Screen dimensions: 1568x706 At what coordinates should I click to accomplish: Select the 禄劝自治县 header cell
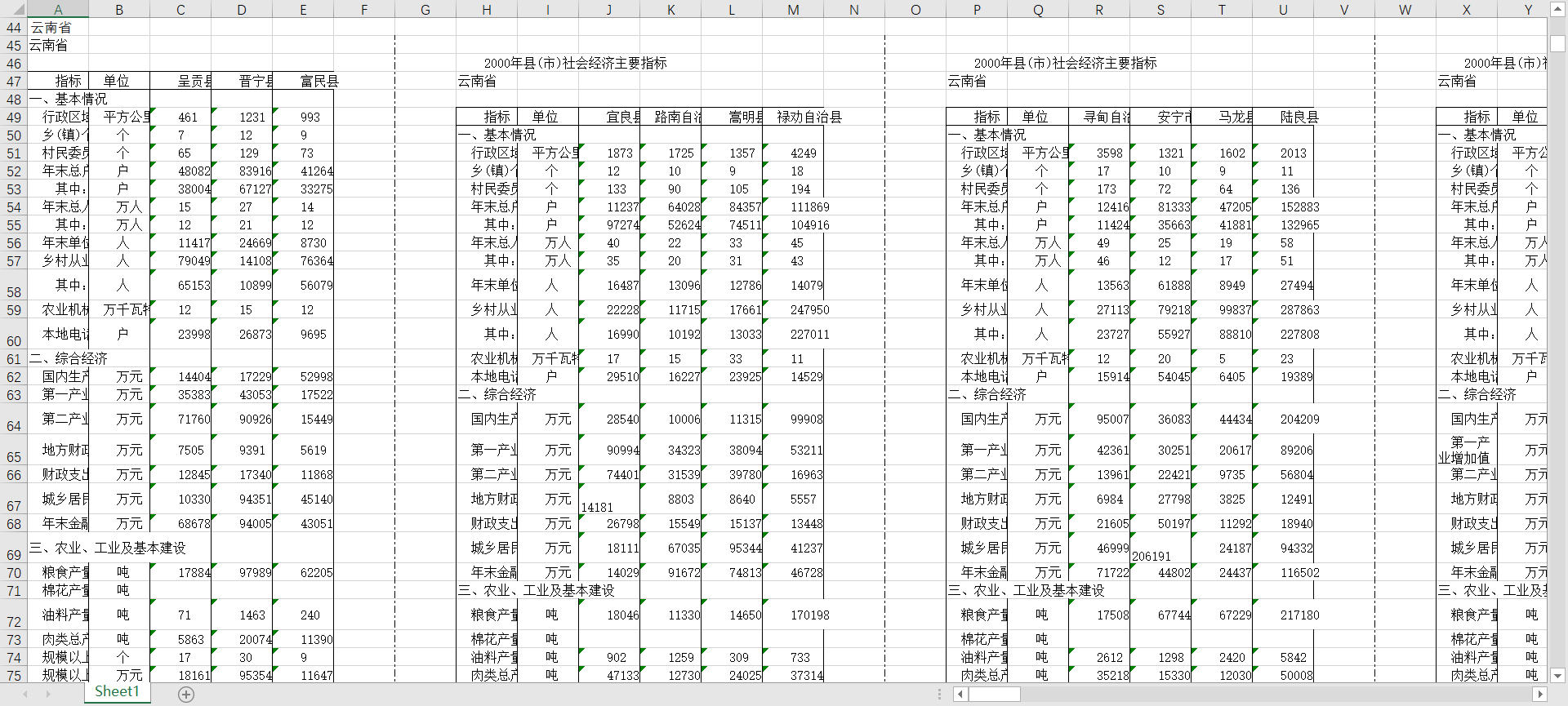click(793, 117)
